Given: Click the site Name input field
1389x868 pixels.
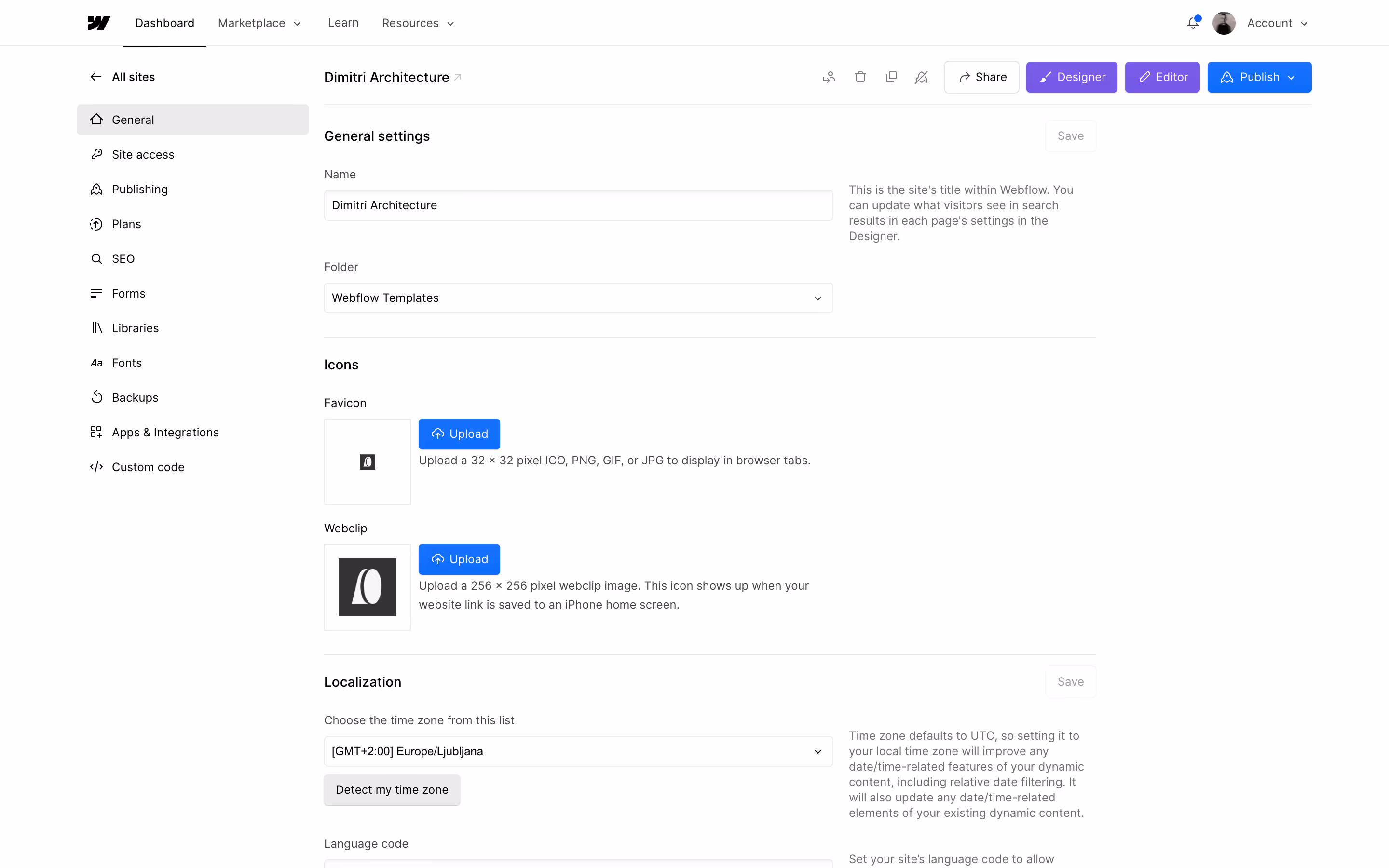Looking at the screenshot, I should 578,205.
